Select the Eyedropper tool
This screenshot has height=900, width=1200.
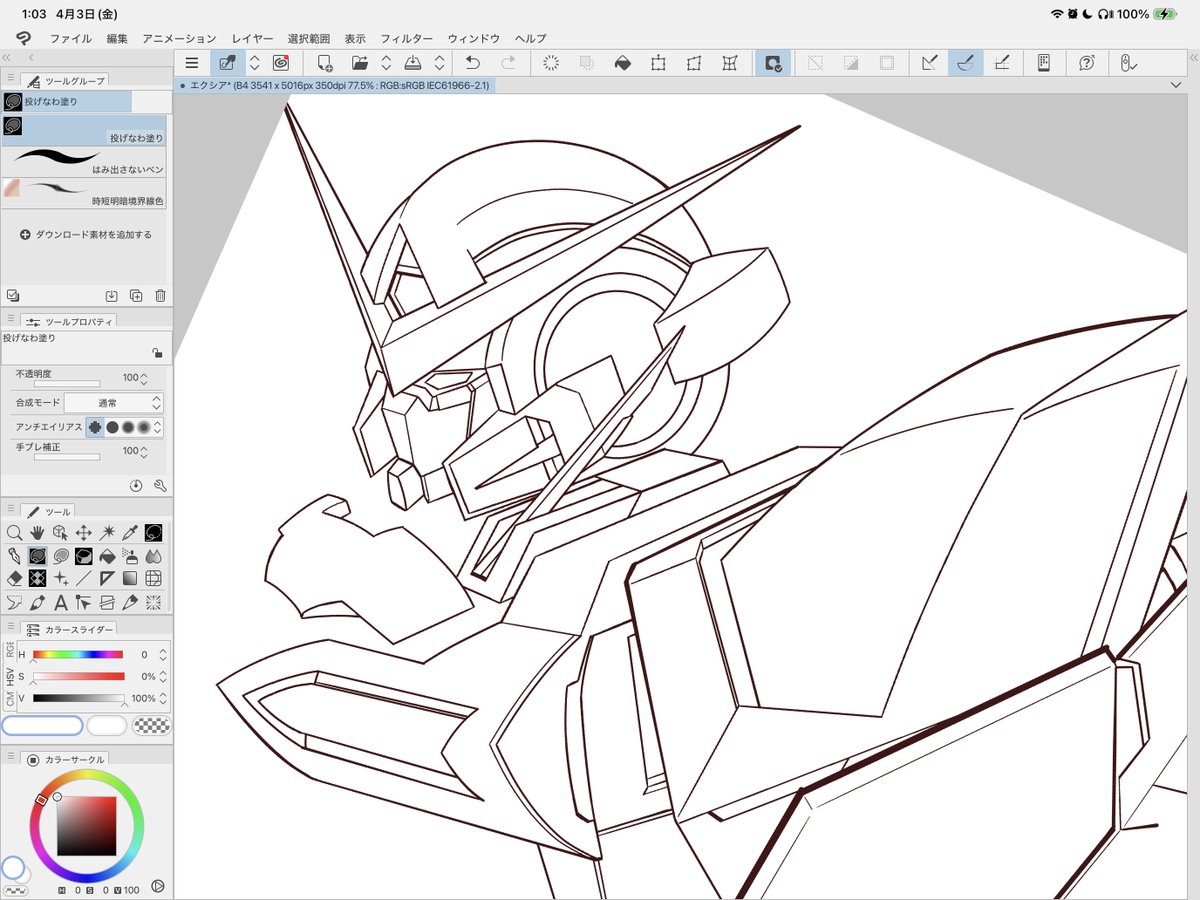[130, 533]
